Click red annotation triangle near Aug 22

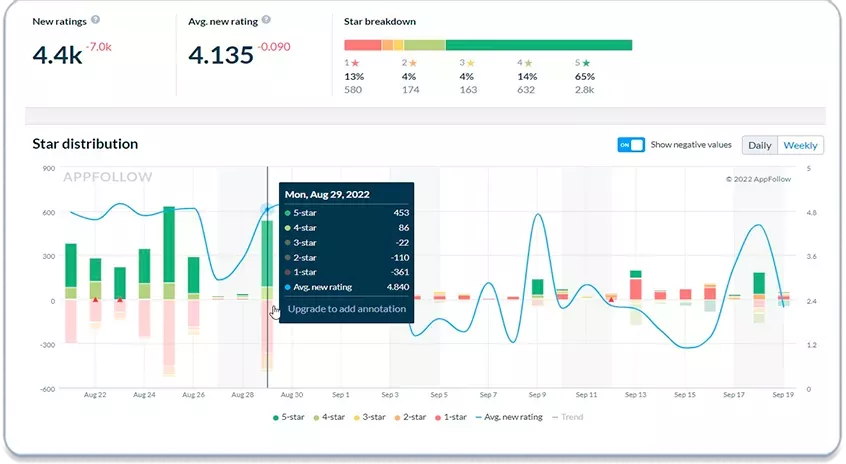[95, 299]
